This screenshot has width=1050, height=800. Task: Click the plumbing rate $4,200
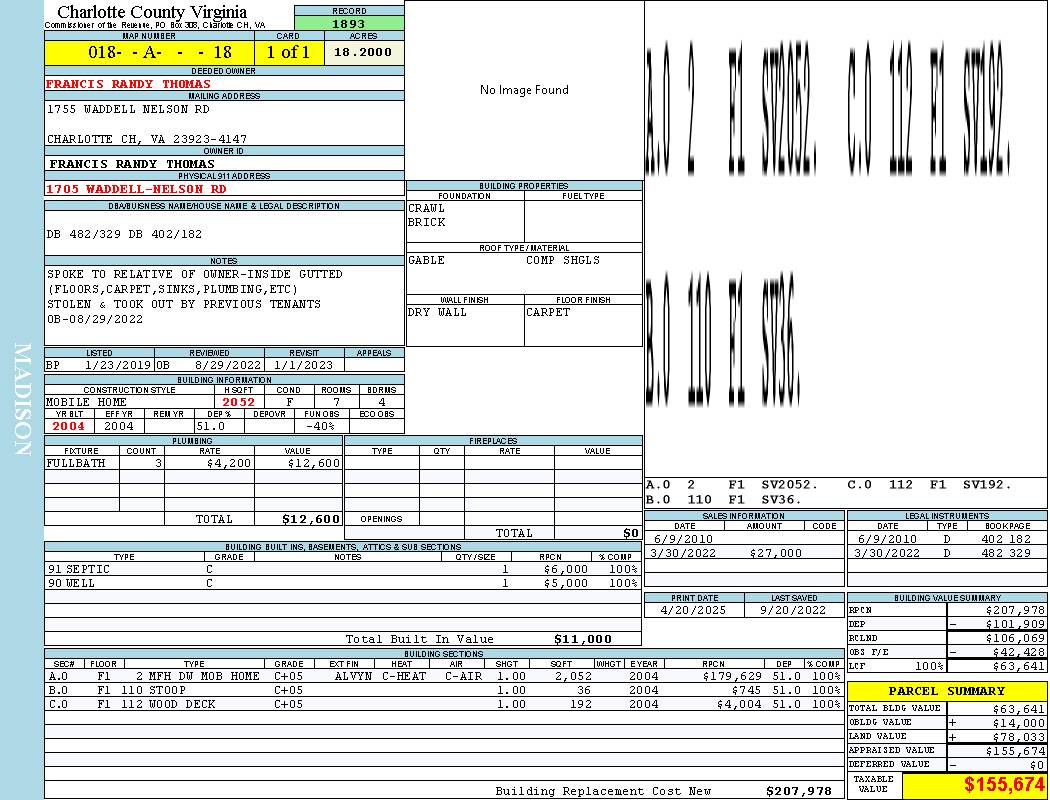(x=229, y=463)
